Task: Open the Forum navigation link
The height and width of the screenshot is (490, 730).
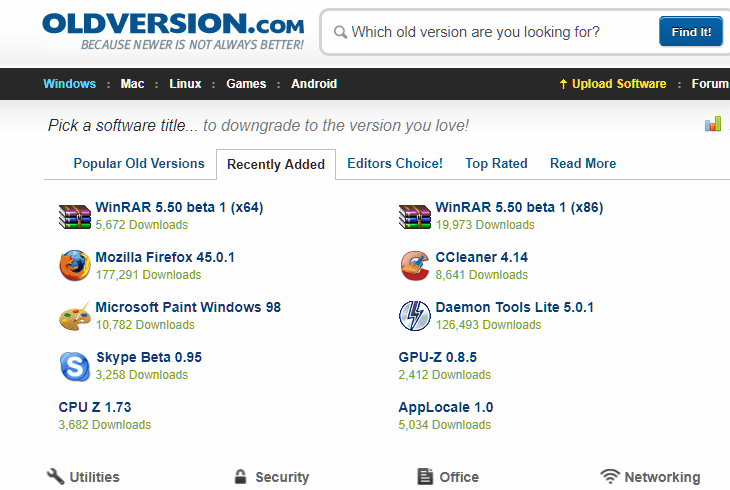Action: [710, 84]
